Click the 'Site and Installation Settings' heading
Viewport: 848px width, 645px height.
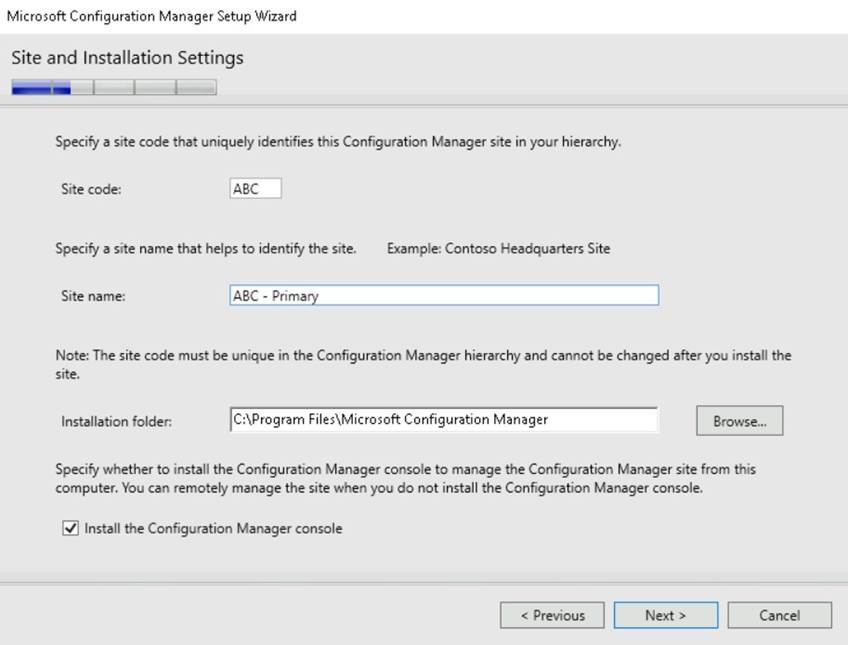pyautogui.click(x=128, y=57)
